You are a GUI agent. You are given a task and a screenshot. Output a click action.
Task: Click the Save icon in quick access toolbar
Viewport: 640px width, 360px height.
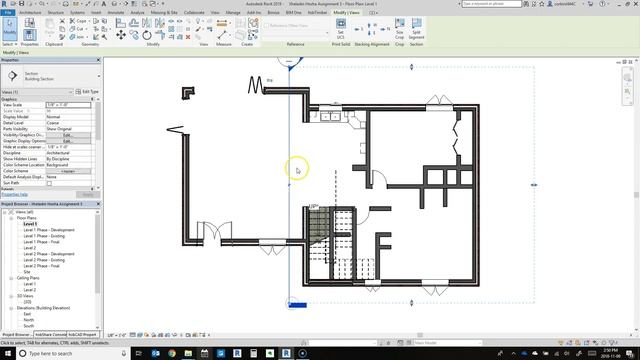pyautogui.click(x=22, y=4)
